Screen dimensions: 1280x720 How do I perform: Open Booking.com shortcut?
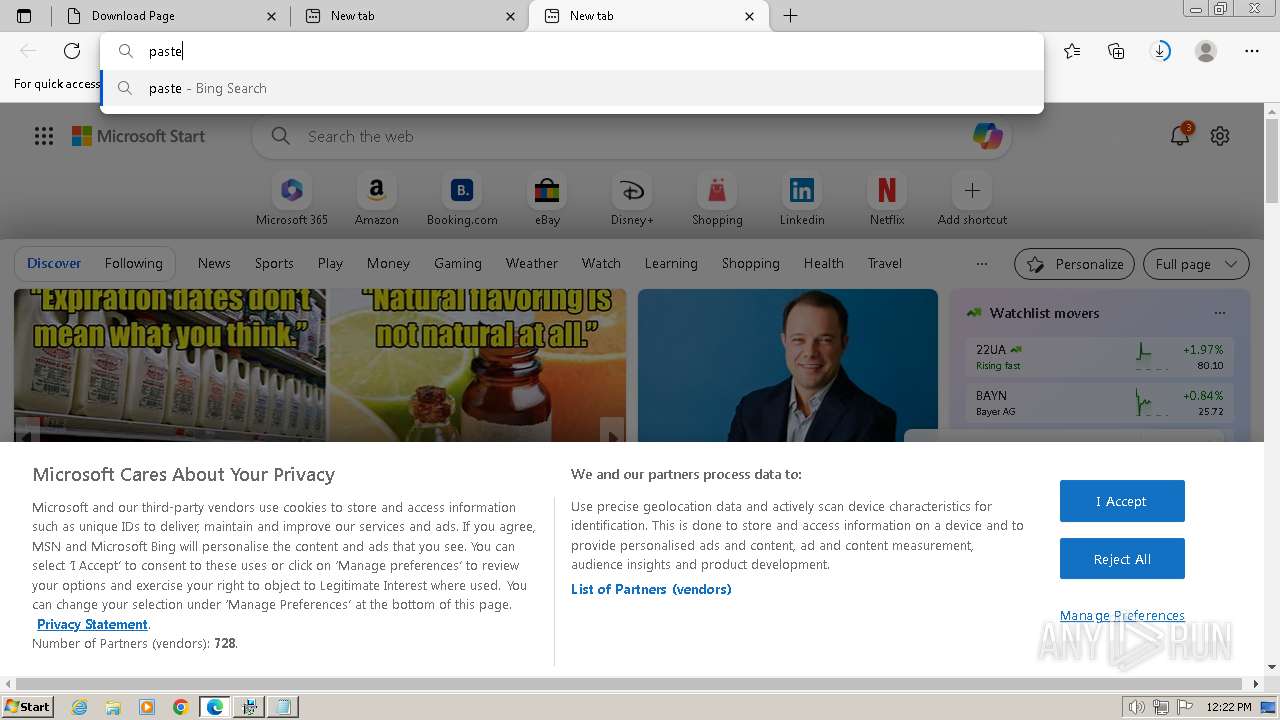(462, 200)
